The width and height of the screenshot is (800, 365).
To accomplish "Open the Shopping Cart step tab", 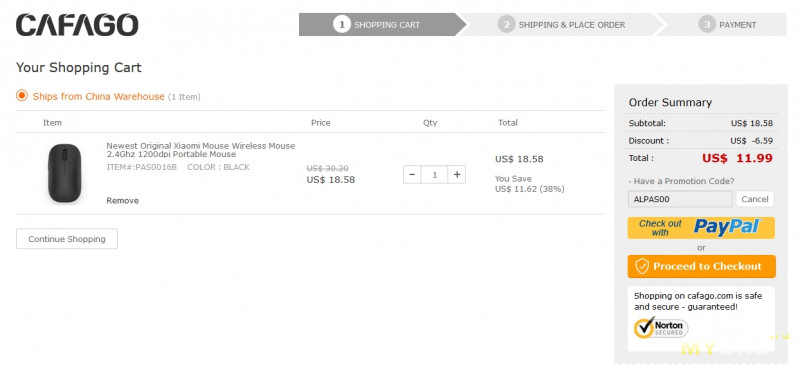I will (x=383, y=25).
